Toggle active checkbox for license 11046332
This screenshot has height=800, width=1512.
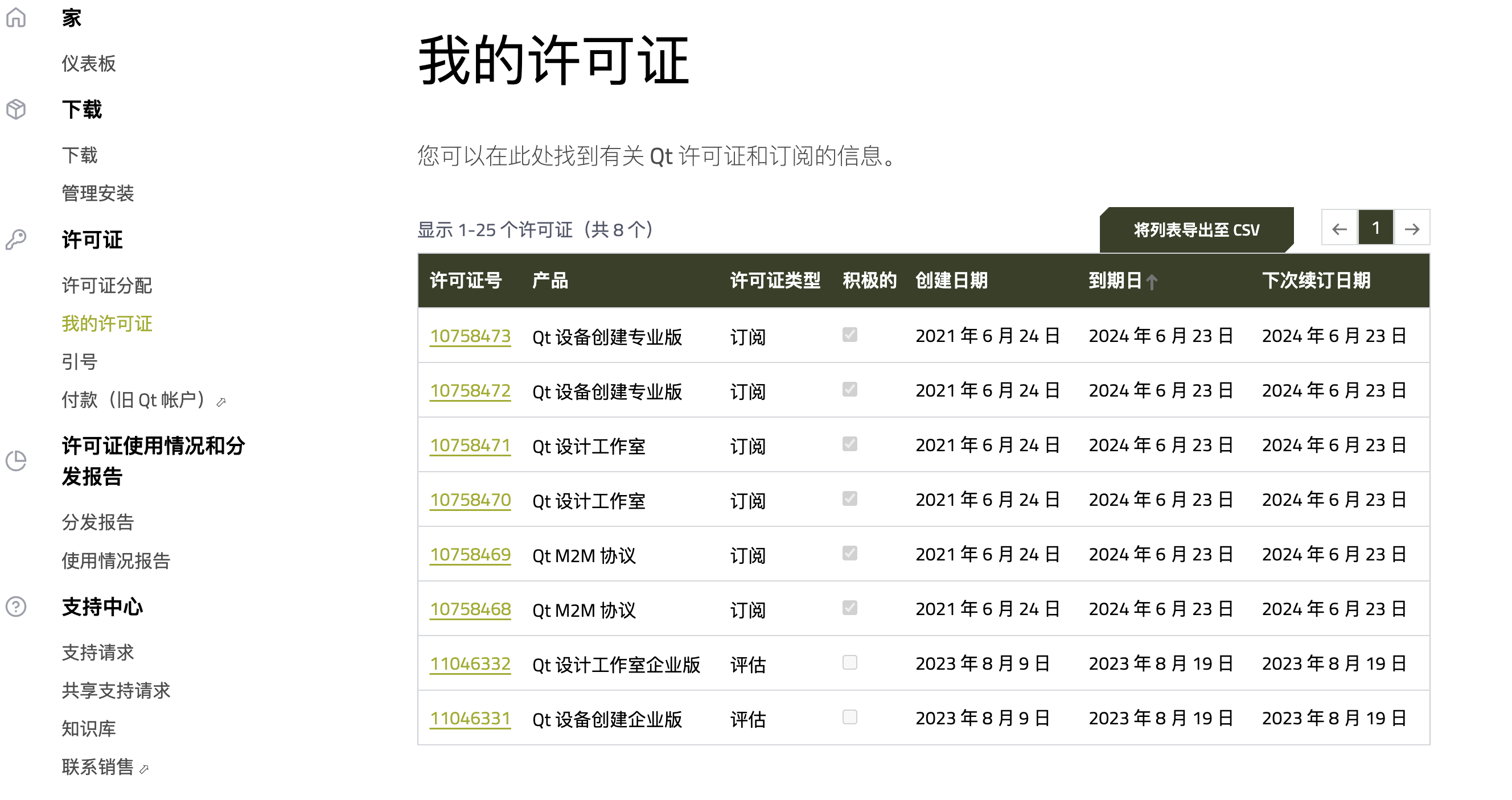click(849, 663)
